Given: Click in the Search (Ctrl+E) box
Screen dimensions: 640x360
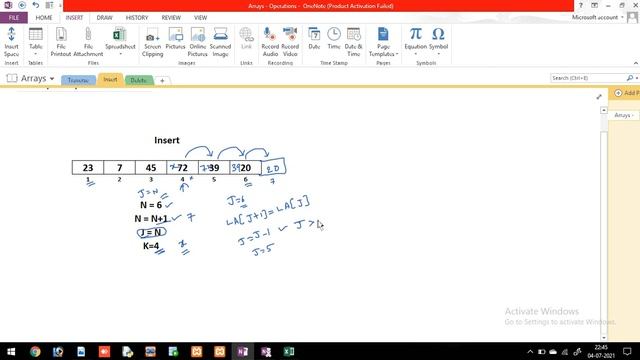Looking at the screenshot, I should 588,78.
